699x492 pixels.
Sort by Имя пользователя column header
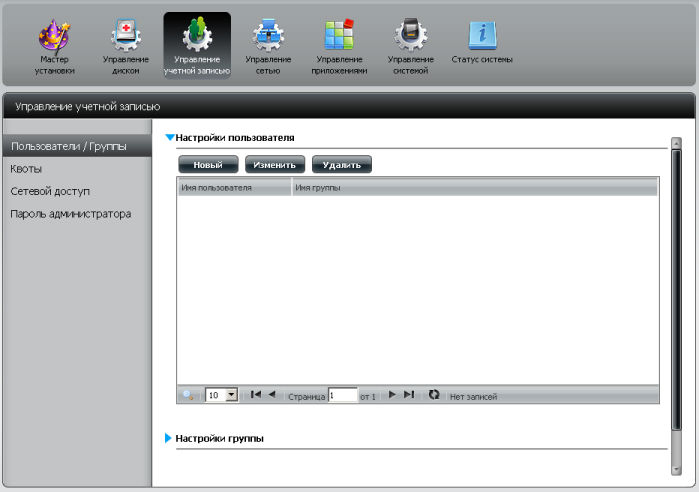(x=234, y=188)
